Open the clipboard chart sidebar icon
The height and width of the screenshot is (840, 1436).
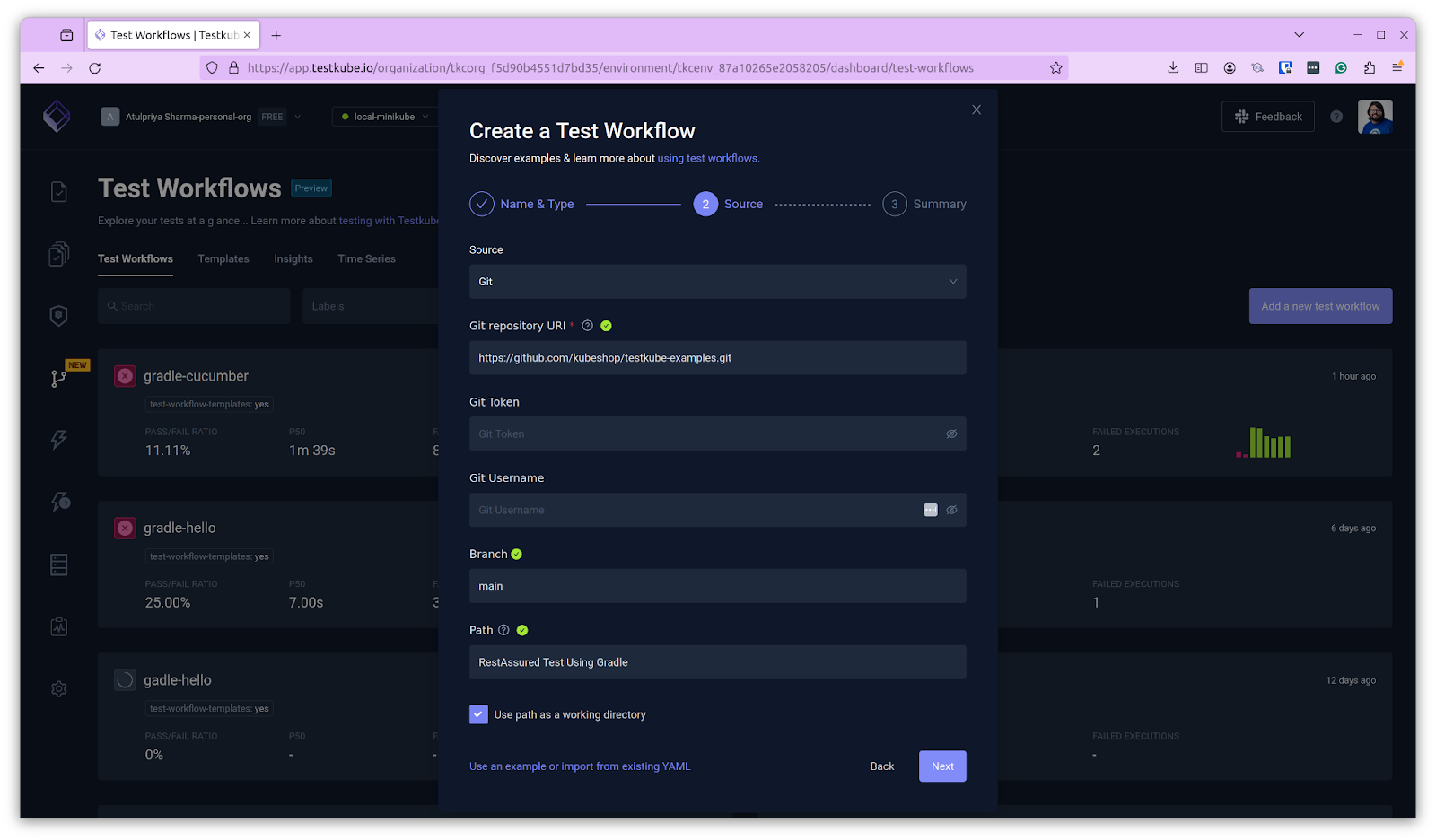pyautogui.click(x=59, y=626)
